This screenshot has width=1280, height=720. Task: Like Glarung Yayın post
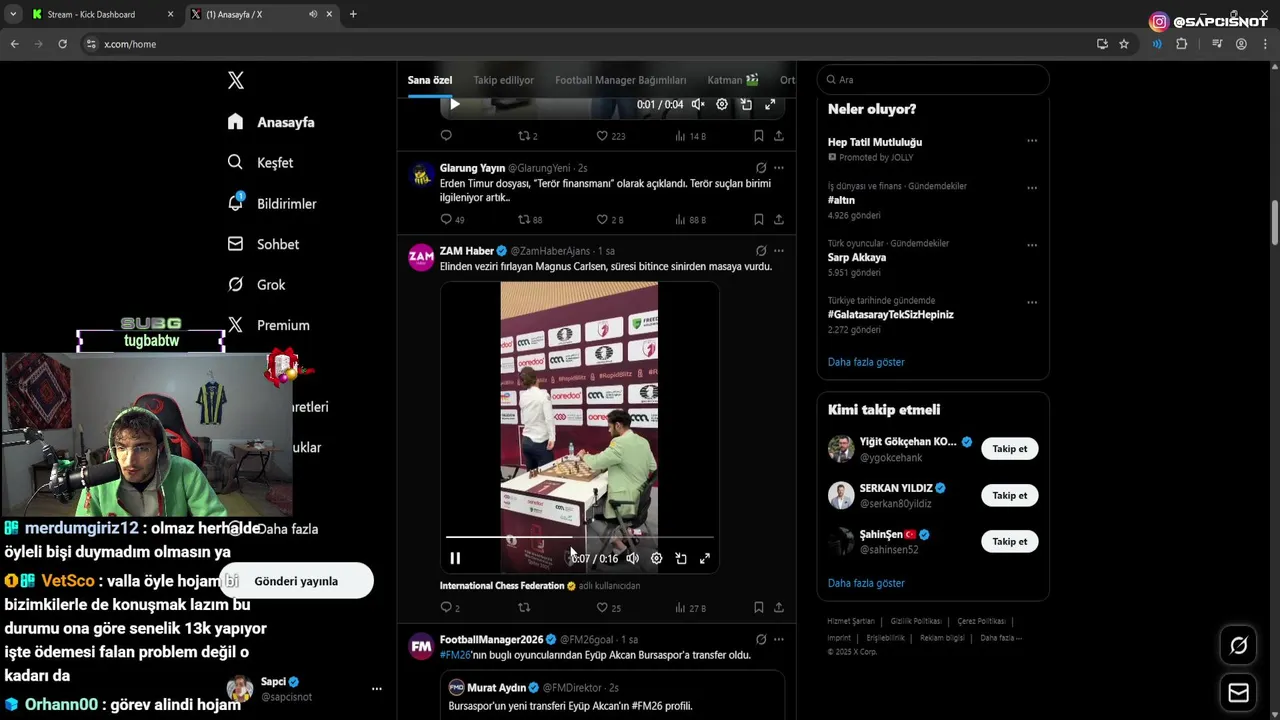point(609,219)
